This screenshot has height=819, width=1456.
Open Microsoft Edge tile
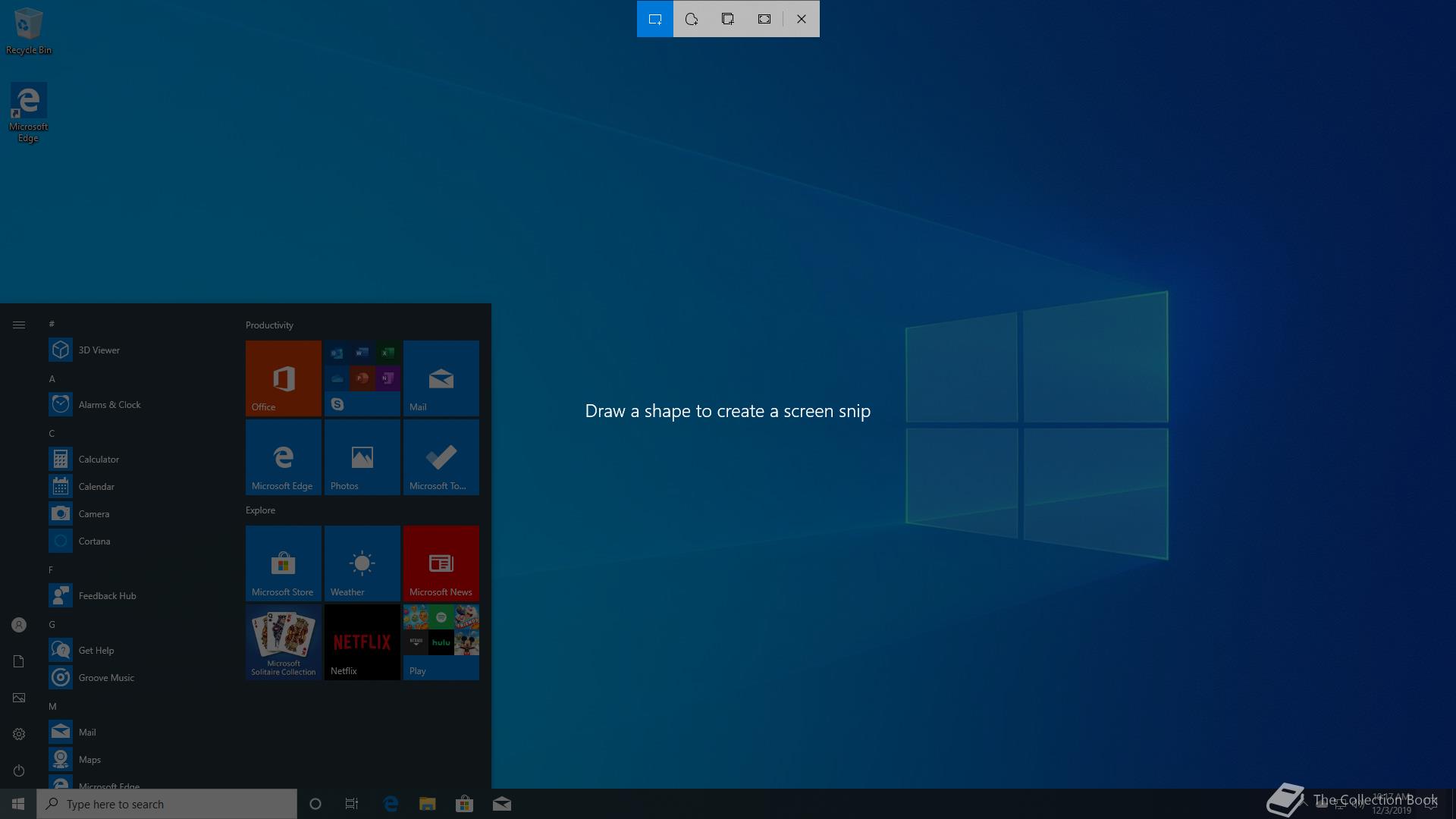[284, 457]
